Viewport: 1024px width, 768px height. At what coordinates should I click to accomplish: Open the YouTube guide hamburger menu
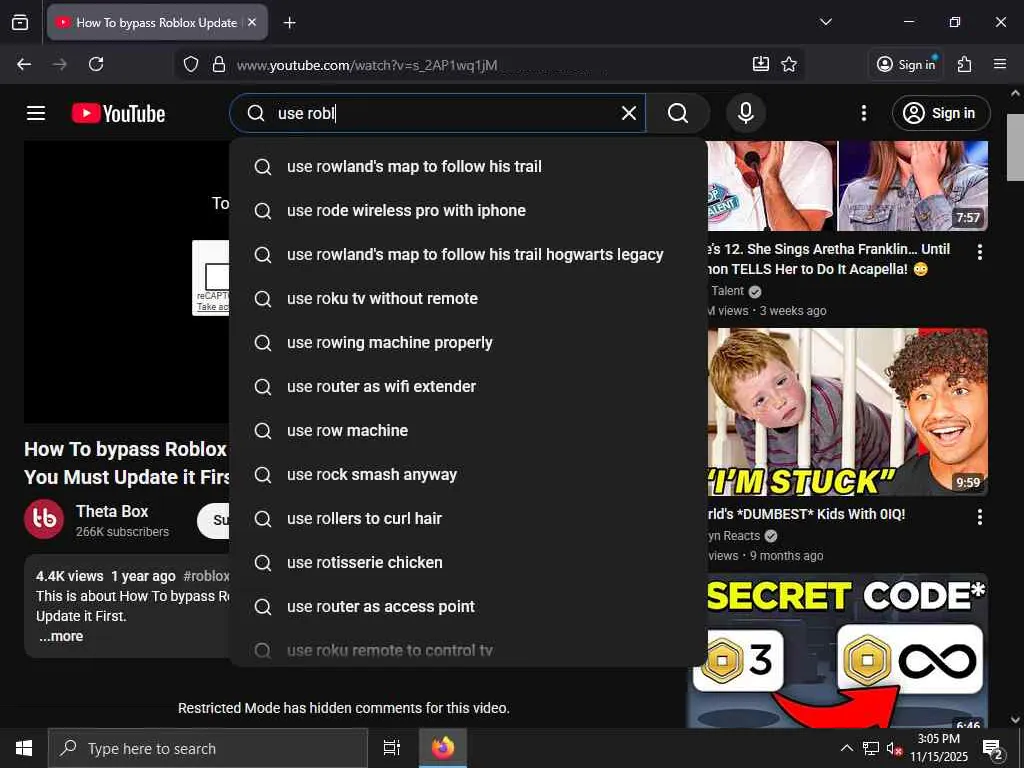click(36, 113)
